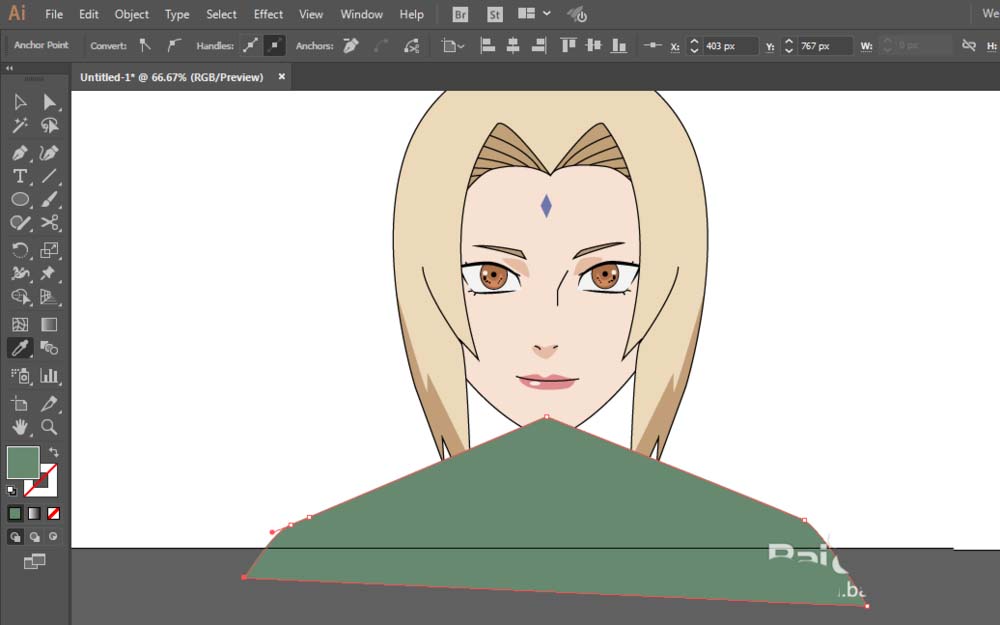Hide handles for multiple selected anchors

[274, 45]
